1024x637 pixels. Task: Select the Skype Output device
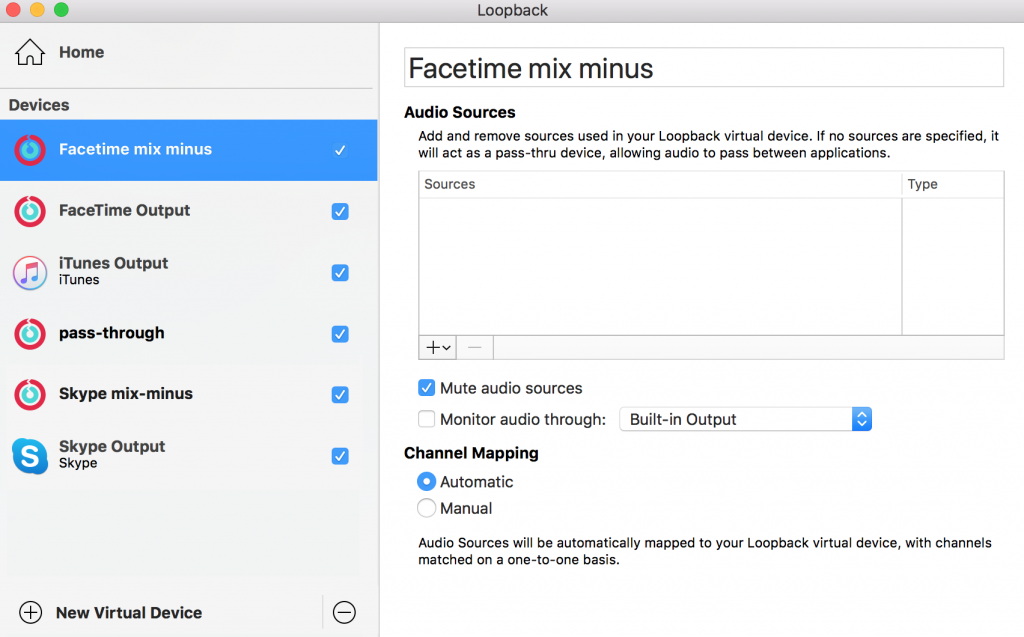[x=189, y=456]
